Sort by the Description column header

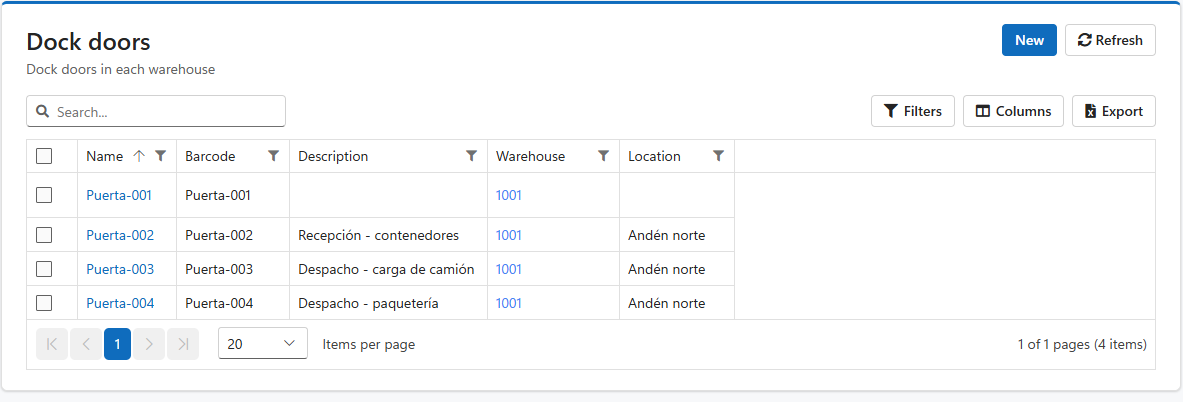click(333, 156)
